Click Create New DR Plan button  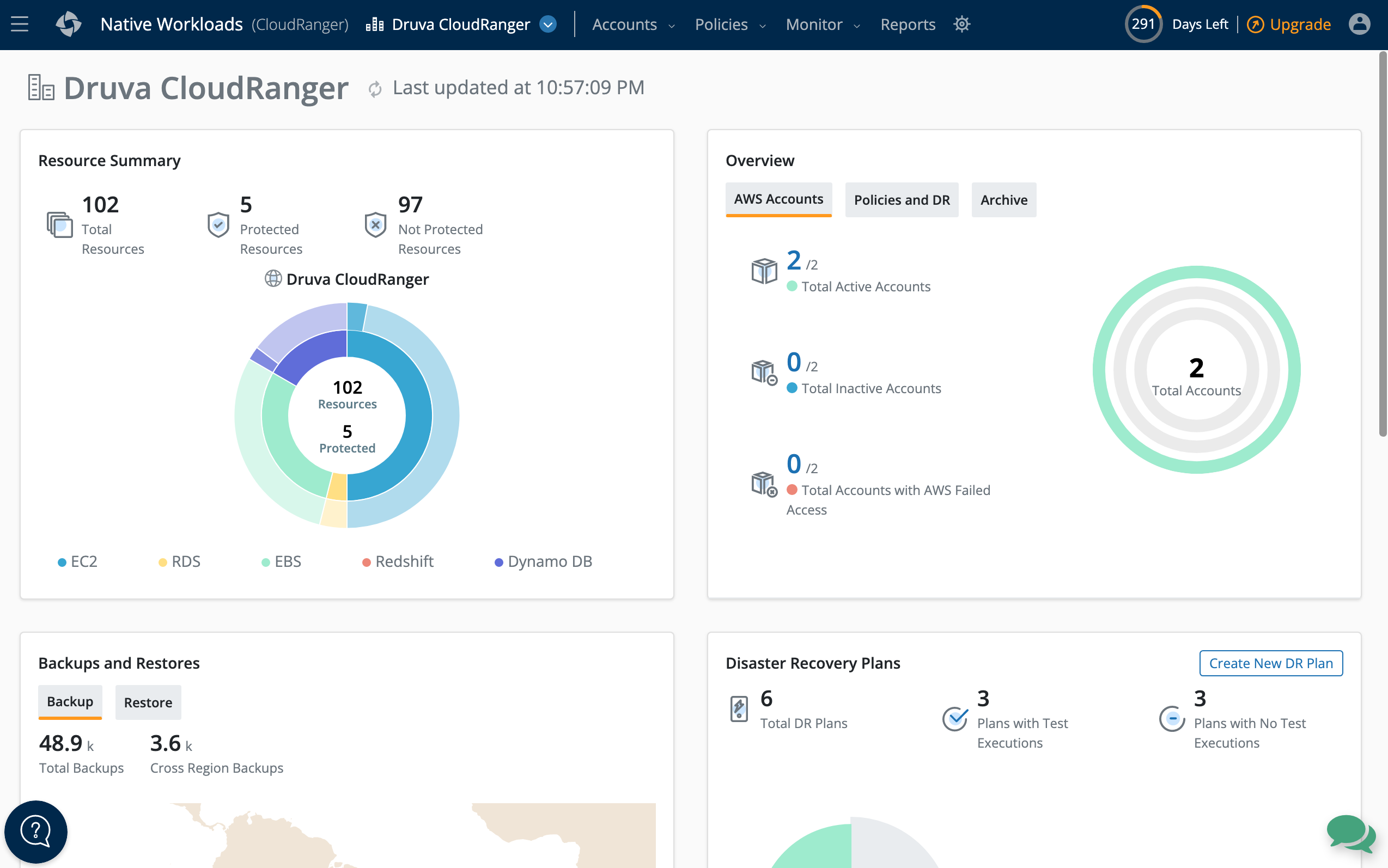[1270, 663]
